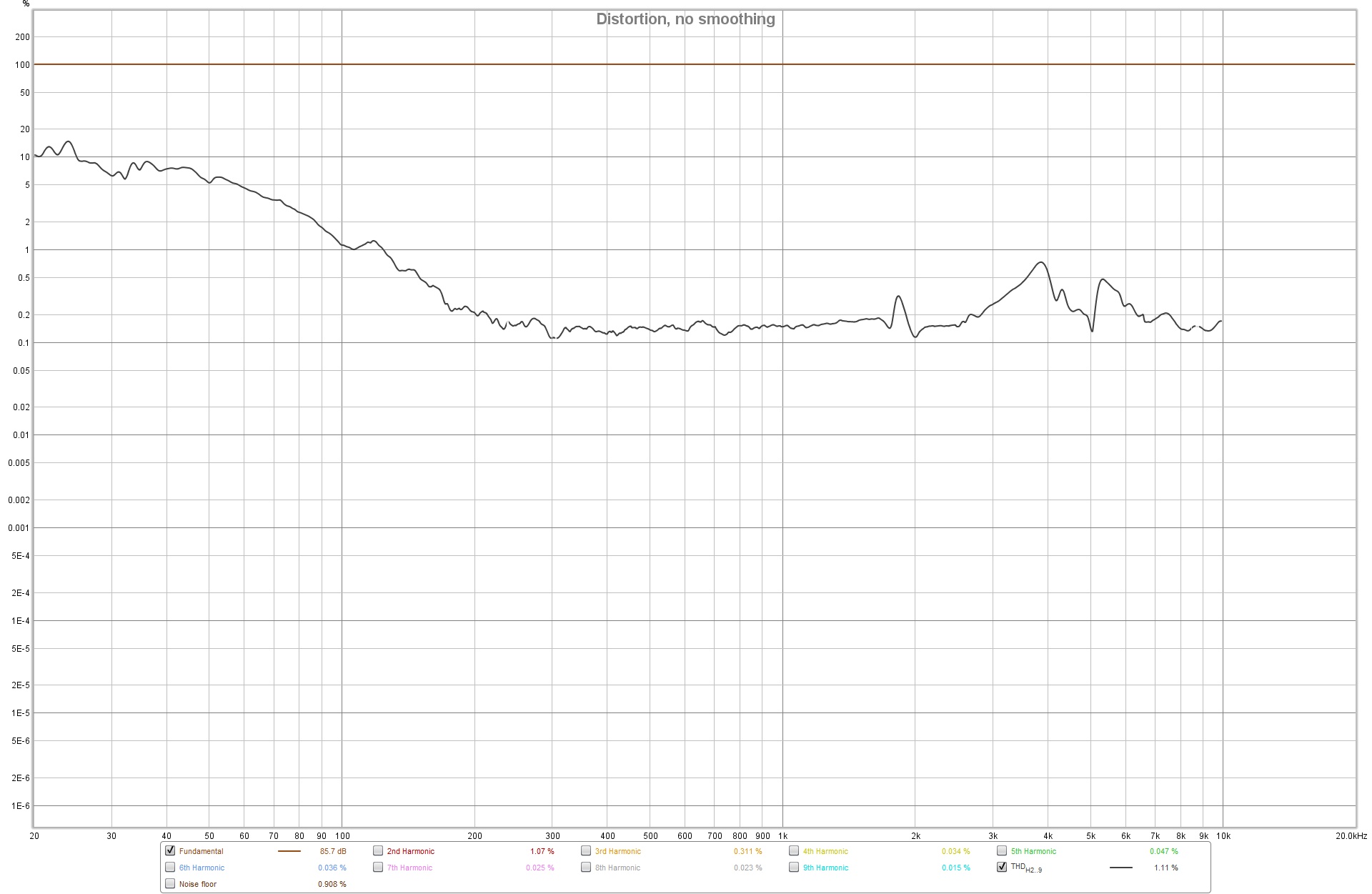Enable the 7th Harmonic checkbox

click(378, 867)
